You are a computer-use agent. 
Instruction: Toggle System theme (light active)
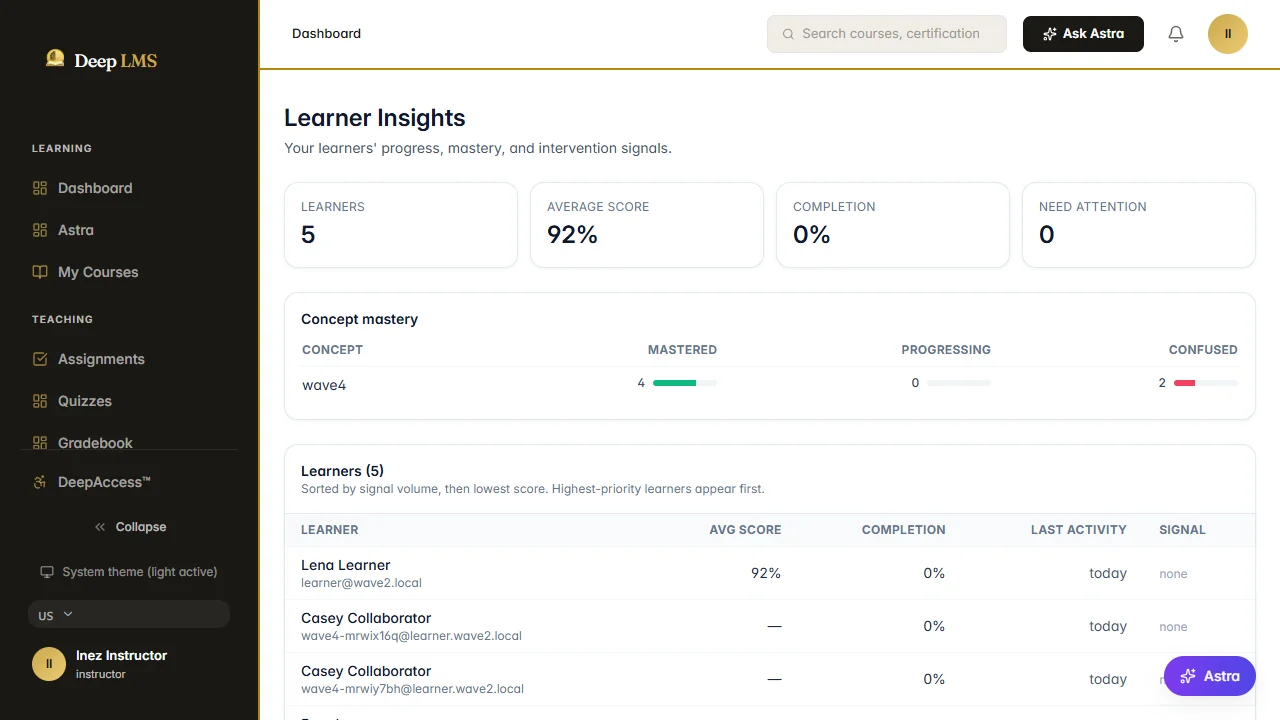pyautogui.click(x=129, y=572)
